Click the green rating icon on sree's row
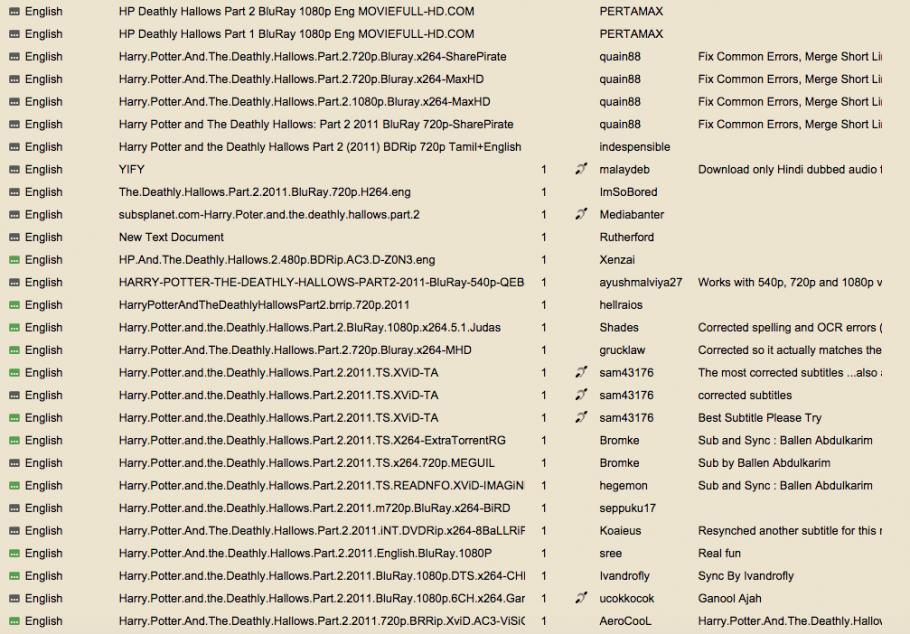The width and height of the screenshot is (910, 634). [x=15, y=553]
